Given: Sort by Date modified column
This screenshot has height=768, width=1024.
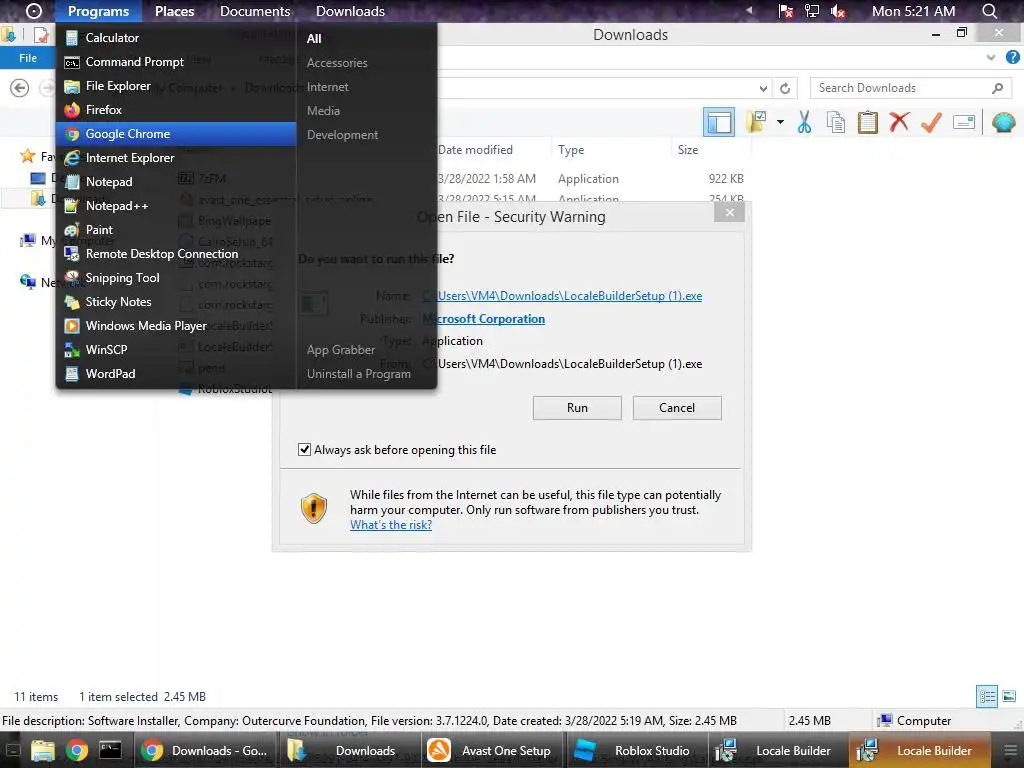Looking at the screenshot, I should [475, 150].
